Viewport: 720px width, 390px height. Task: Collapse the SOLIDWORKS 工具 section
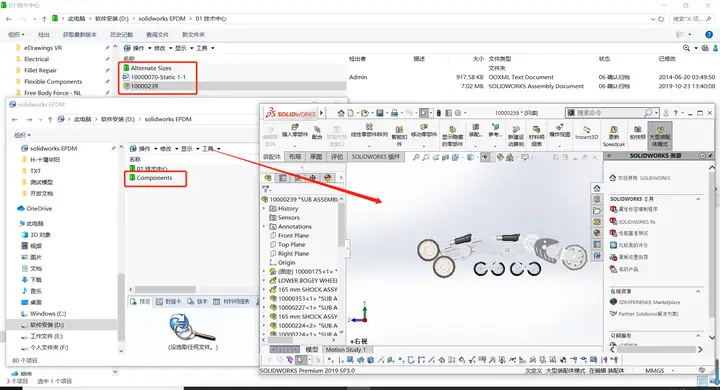point(698,199)
